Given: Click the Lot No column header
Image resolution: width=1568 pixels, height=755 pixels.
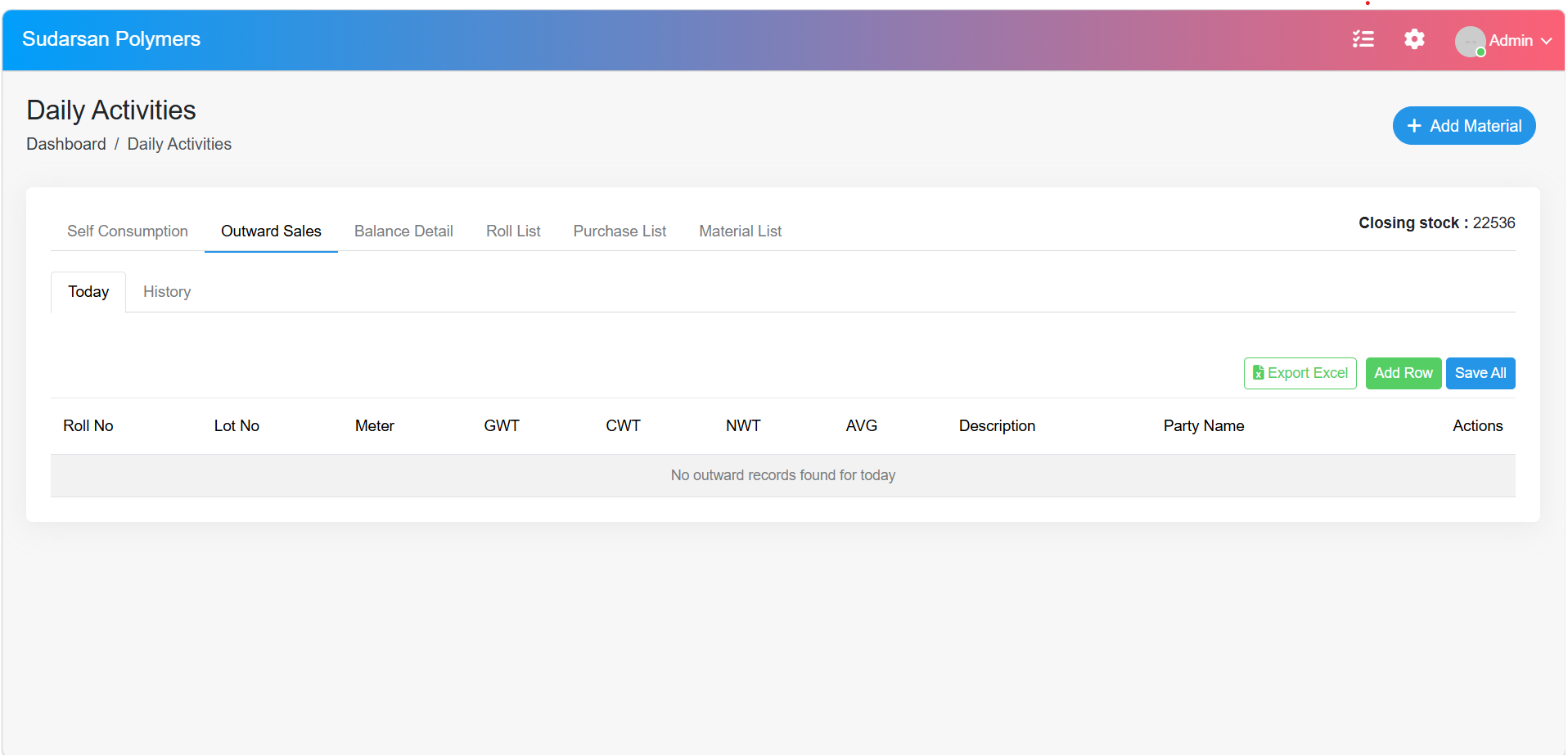Looking at the screenshot, I should pos(237,426).
